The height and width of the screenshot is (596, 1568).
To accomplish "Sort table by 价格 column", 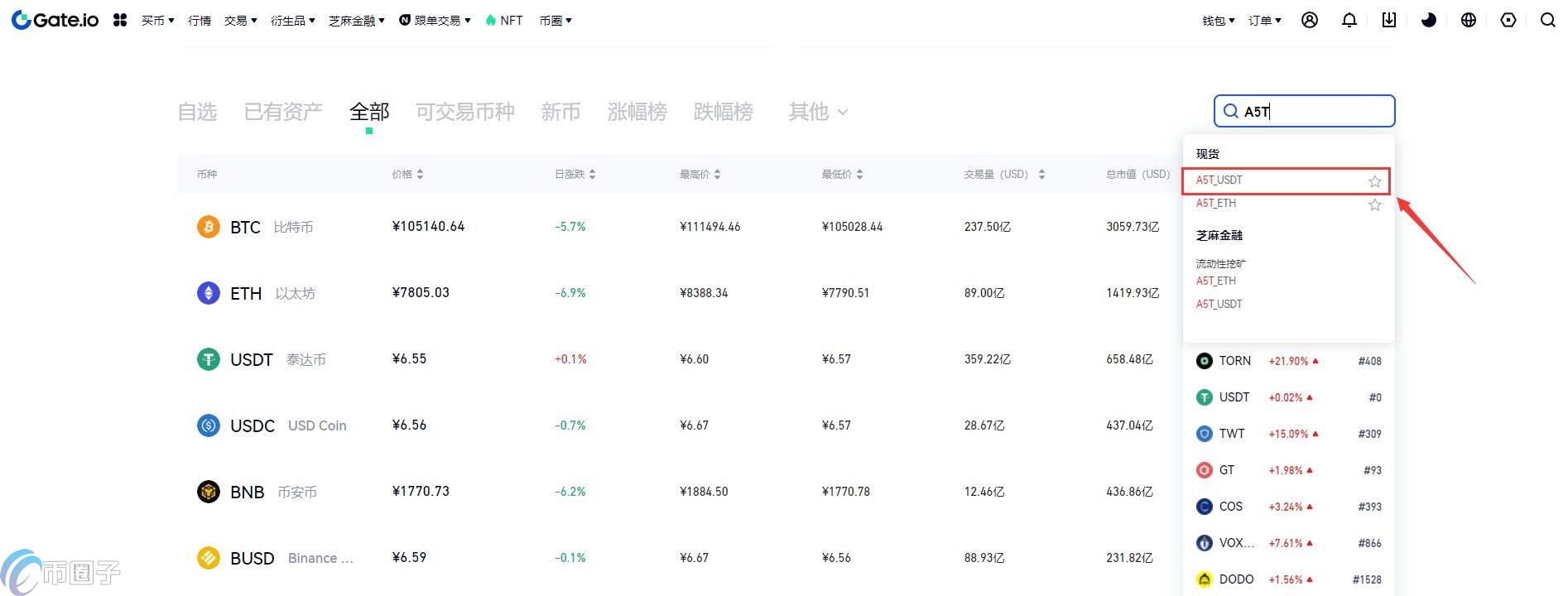I will (x=407, y=175).
